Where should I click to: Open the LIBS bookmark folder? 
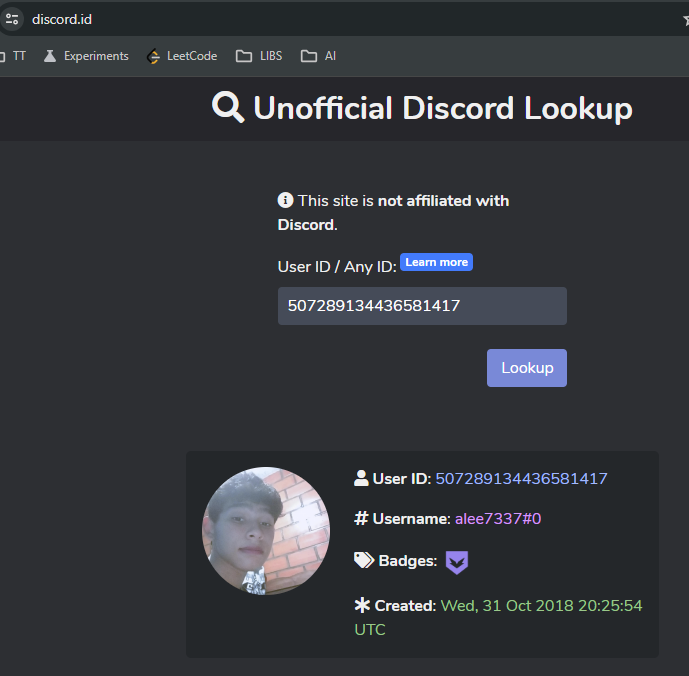[259, 56]
